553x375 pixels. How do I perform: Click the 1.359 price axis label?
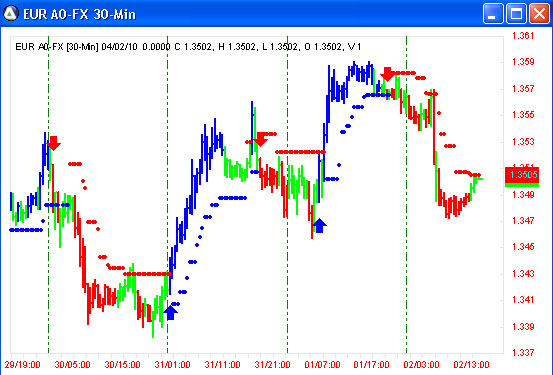point(523,62)
